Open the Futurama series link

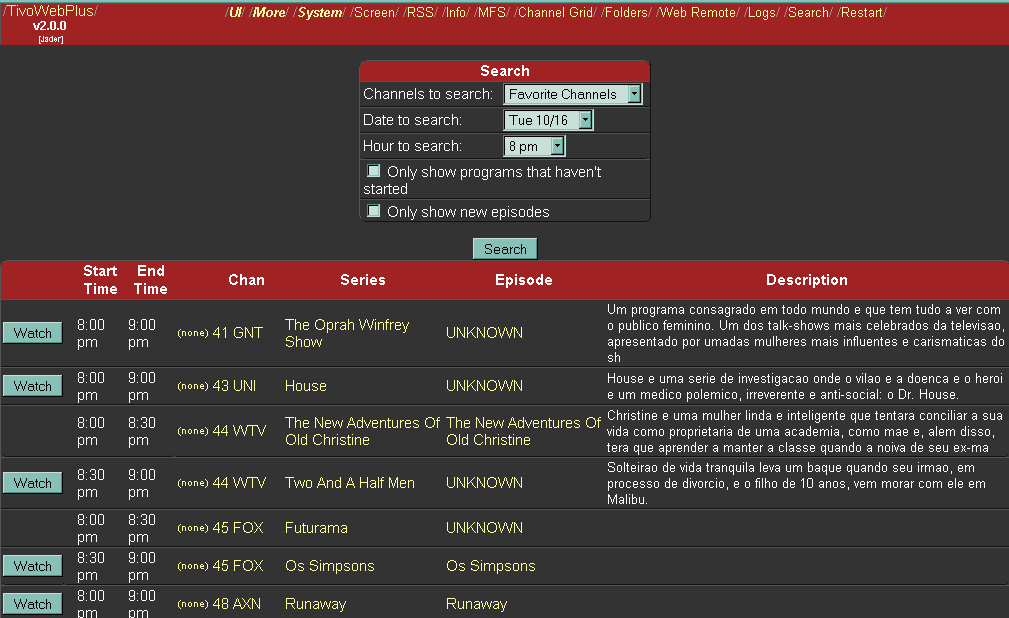coord(318,528)
